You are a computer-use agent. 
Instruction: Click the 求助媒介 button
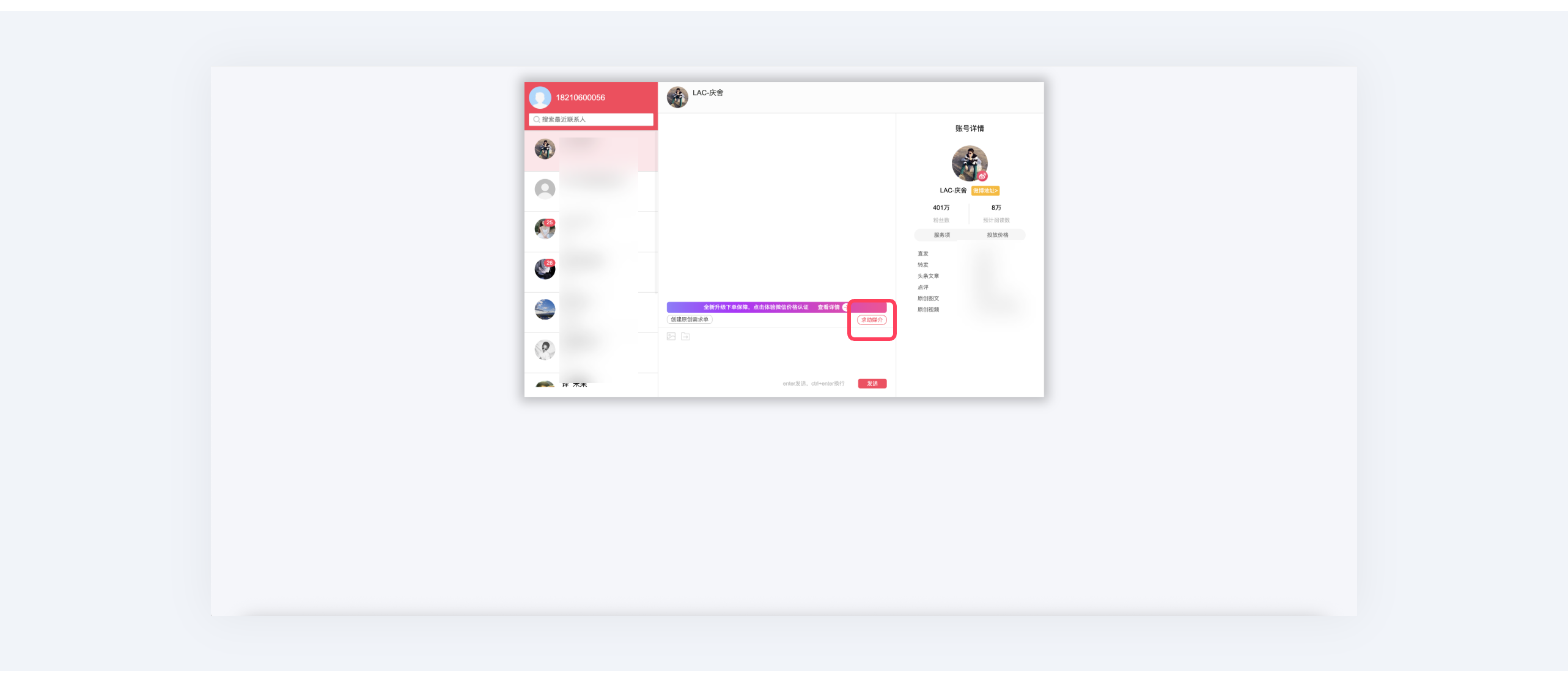click(872, 320)
